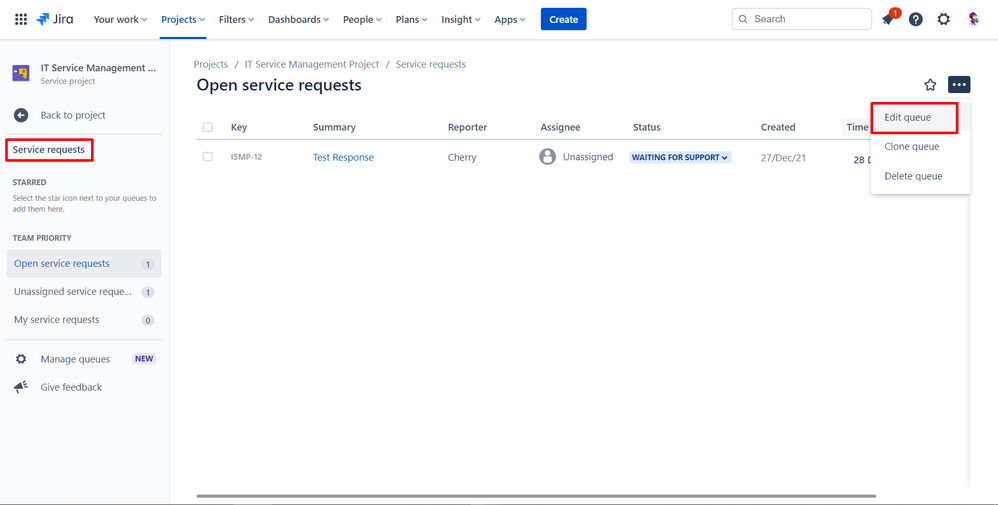The image size is (998, 505).
Task: Click the search magnifier icon
Action: 743,19
